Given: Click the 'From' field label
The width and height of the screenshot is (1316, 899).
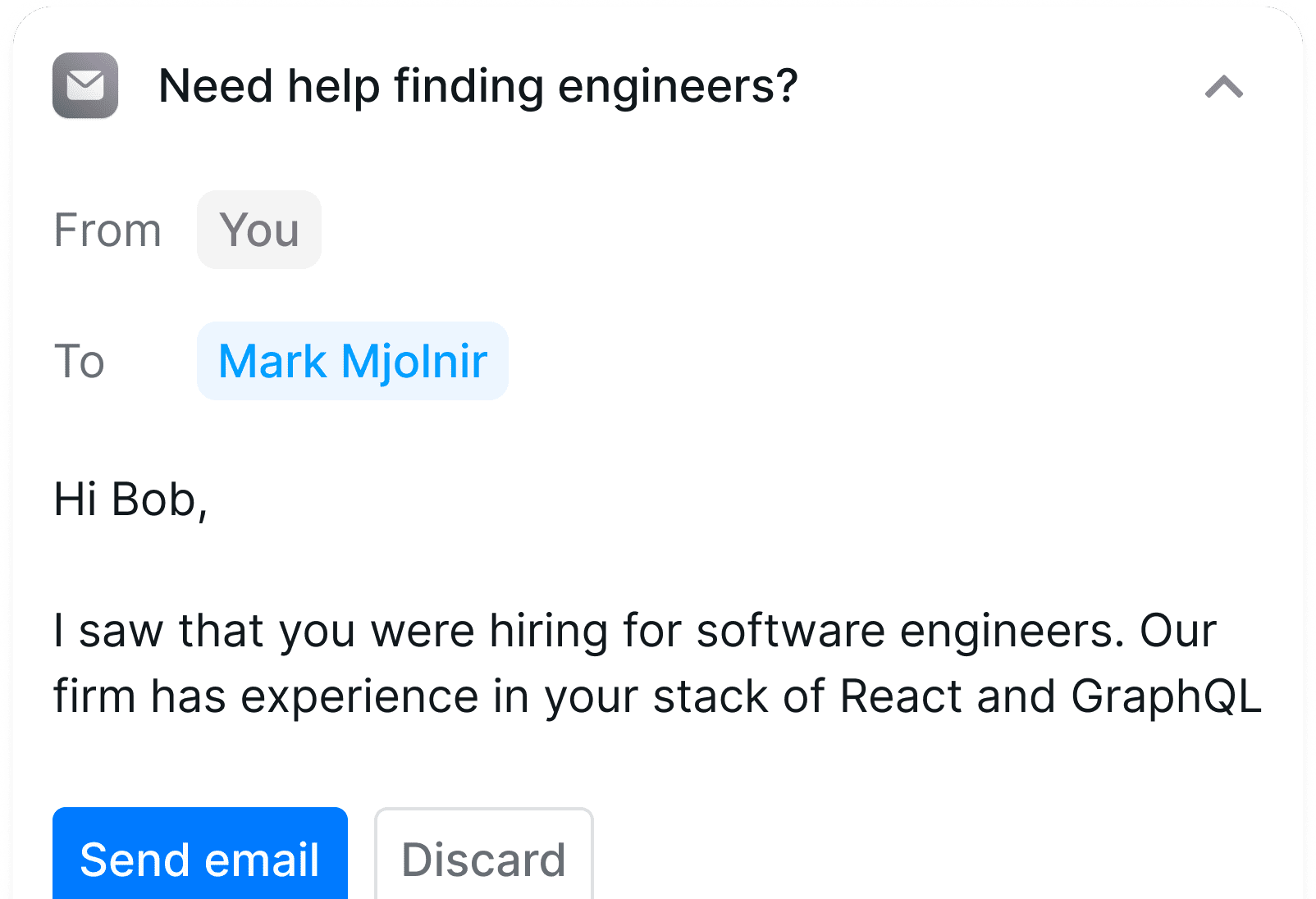Looking at the screenshot, I should [107, 230].
